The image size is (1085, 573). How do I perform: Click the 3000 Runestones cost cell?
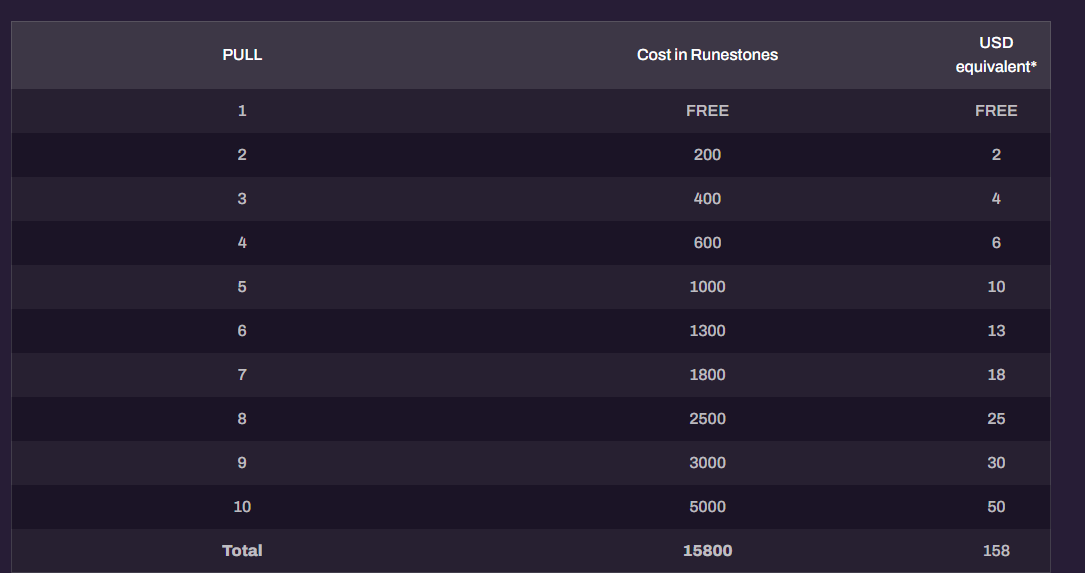click(707, 463)
